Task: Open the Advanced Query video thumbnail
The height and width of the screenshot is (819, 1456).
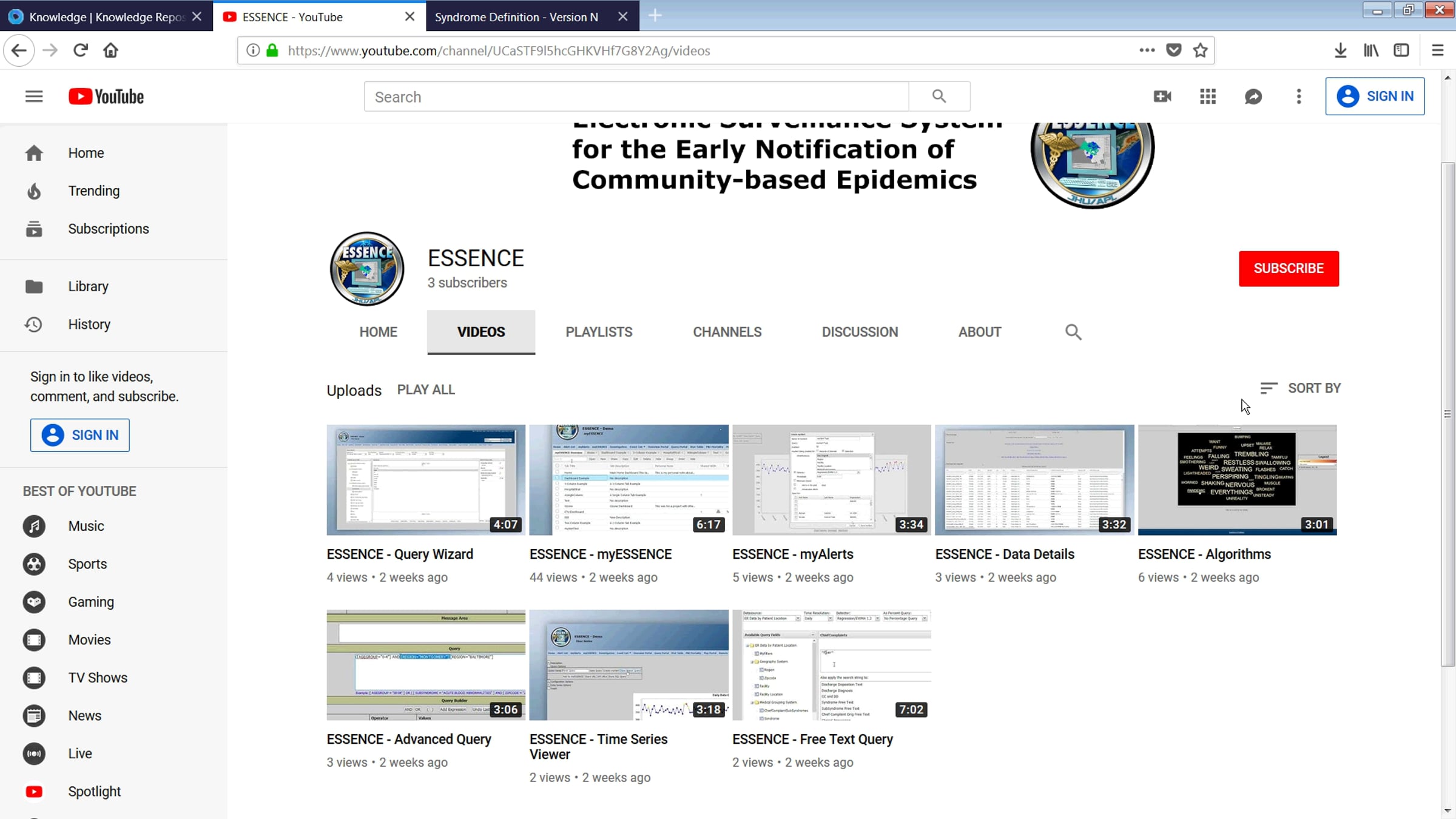Action: click(x=426, y=665)
